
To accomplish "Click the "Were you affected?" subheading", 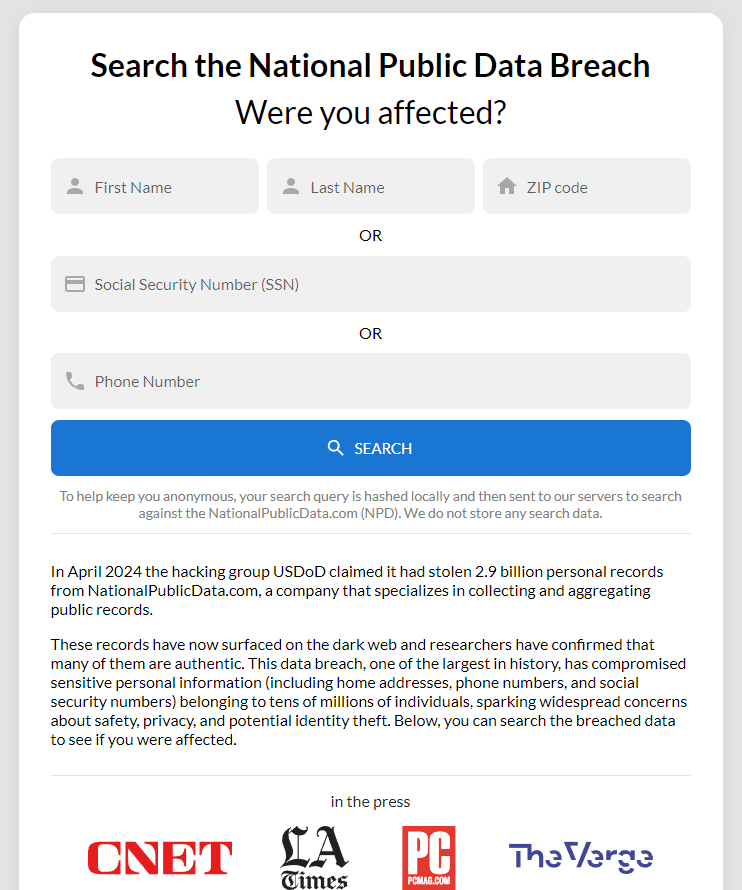I will click(x=370, y=113).
